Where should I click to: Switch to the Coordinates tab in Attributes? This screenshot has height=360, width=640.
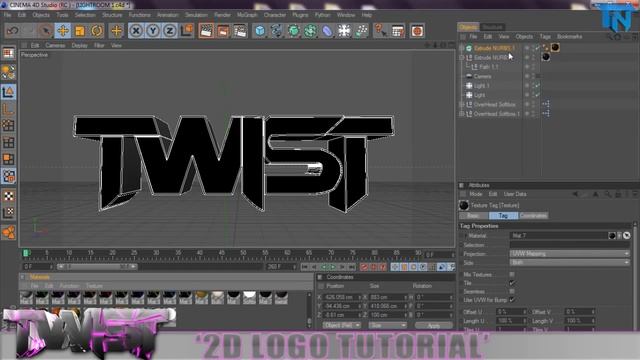(533, 216)
